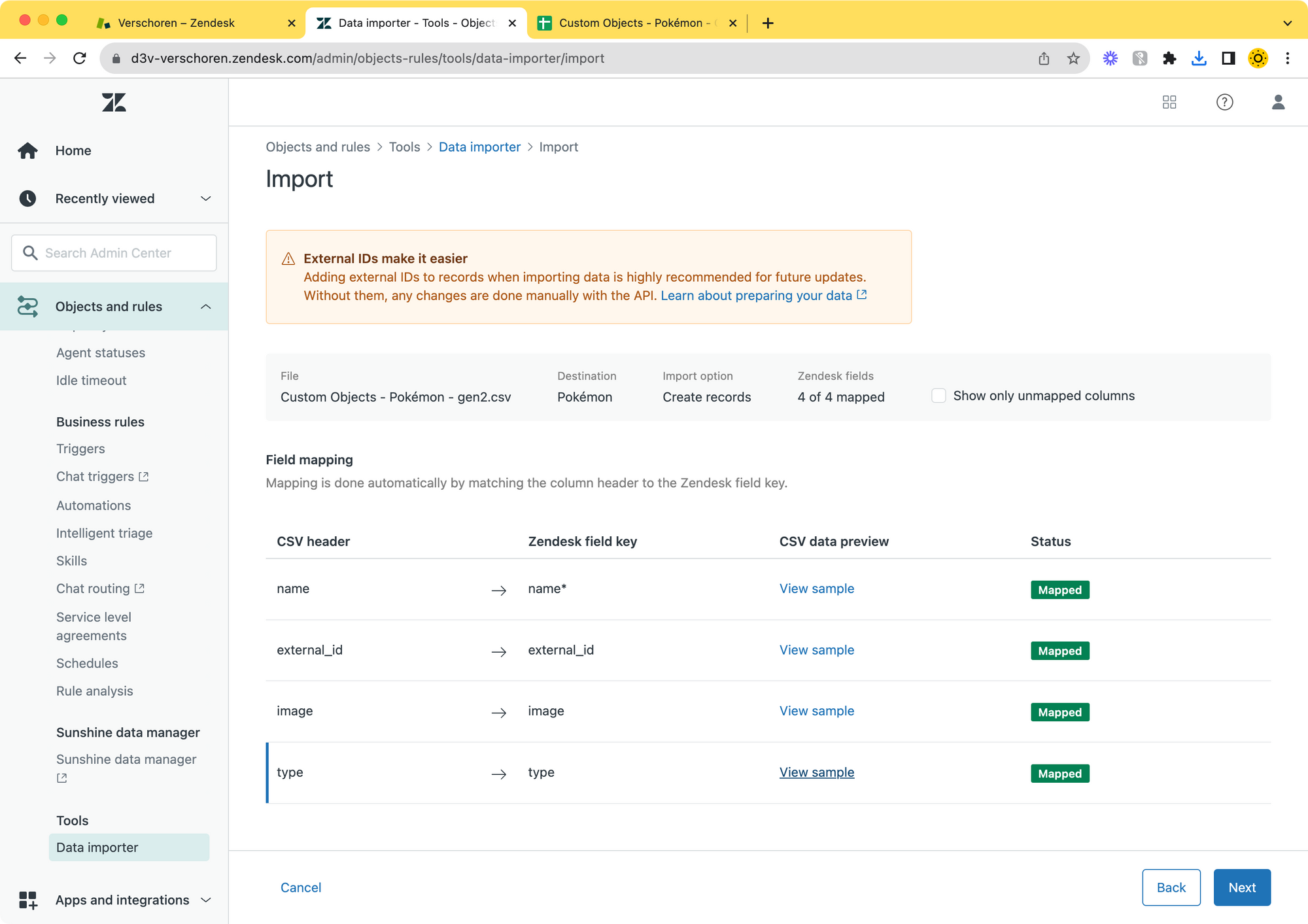Open the help question mark icon

pyautogui.click(x=1224, y=102)
